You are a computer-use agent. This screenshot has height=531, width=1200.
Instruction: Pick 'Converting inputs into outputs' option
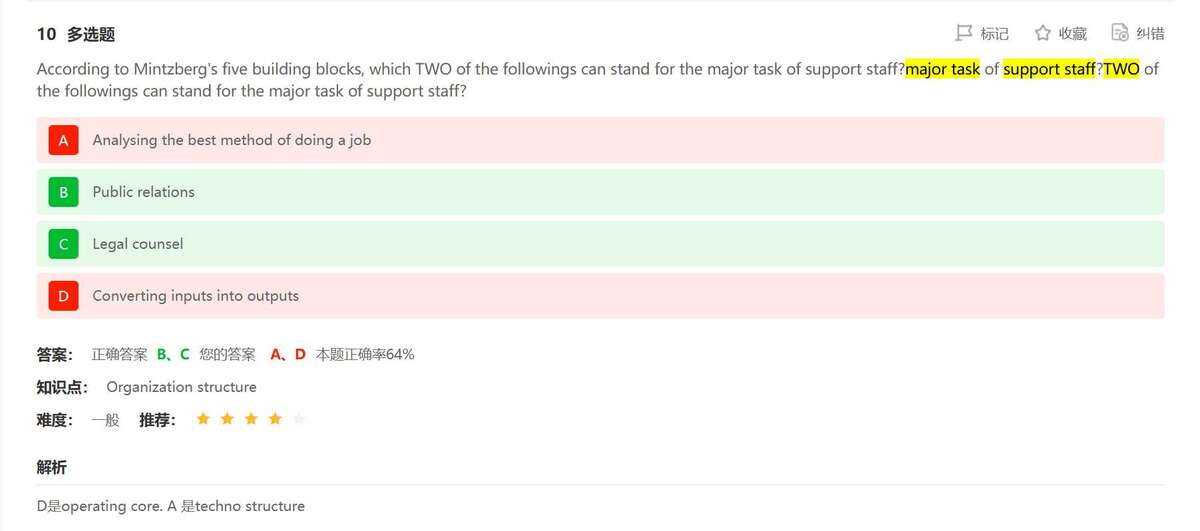(195, 296)
